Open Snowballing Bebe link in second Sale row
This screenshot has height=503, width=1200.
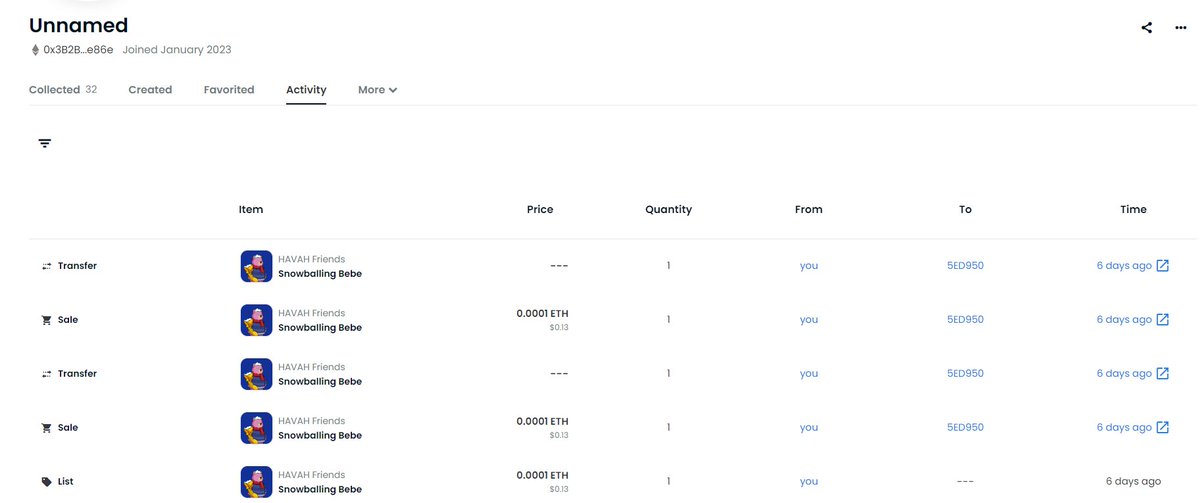[x=320, y=436]
